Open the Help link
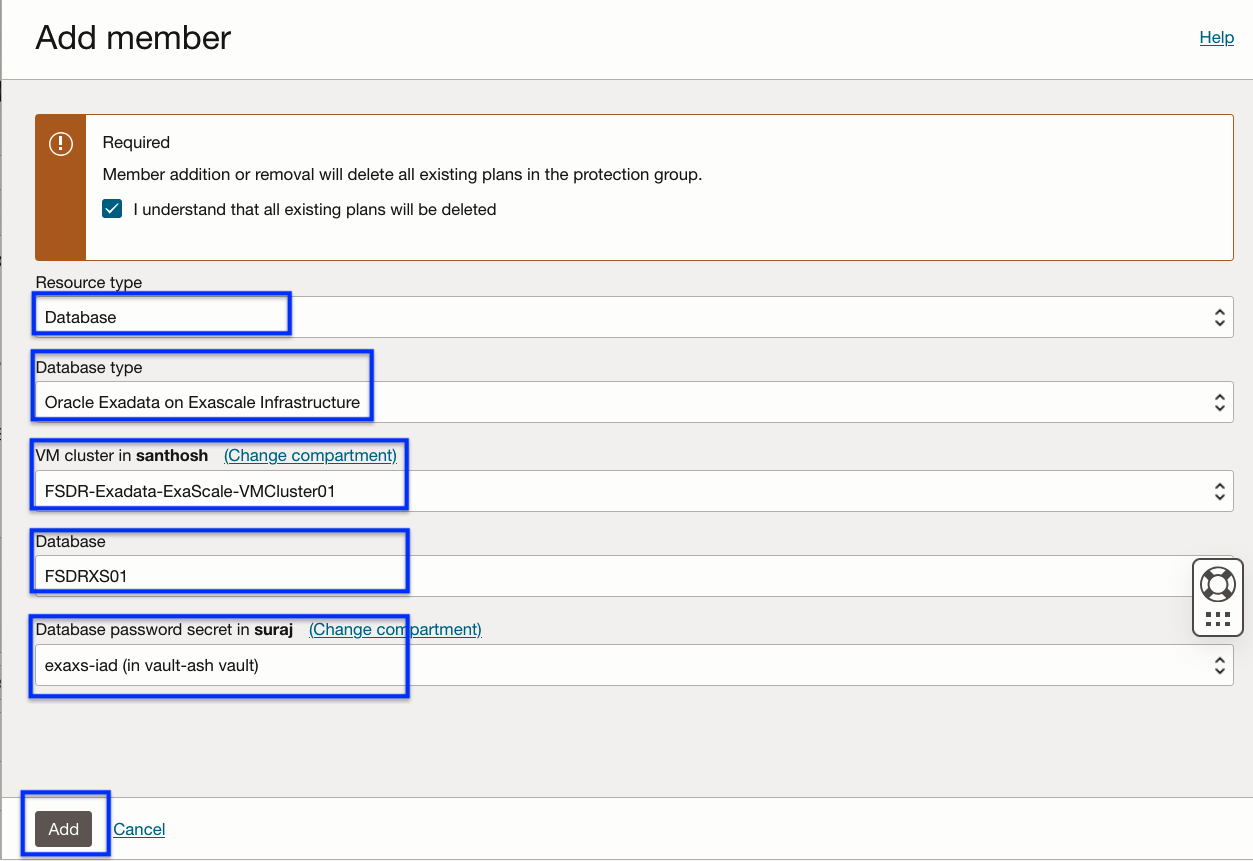1253x861 pixels. pos(1216,37)
